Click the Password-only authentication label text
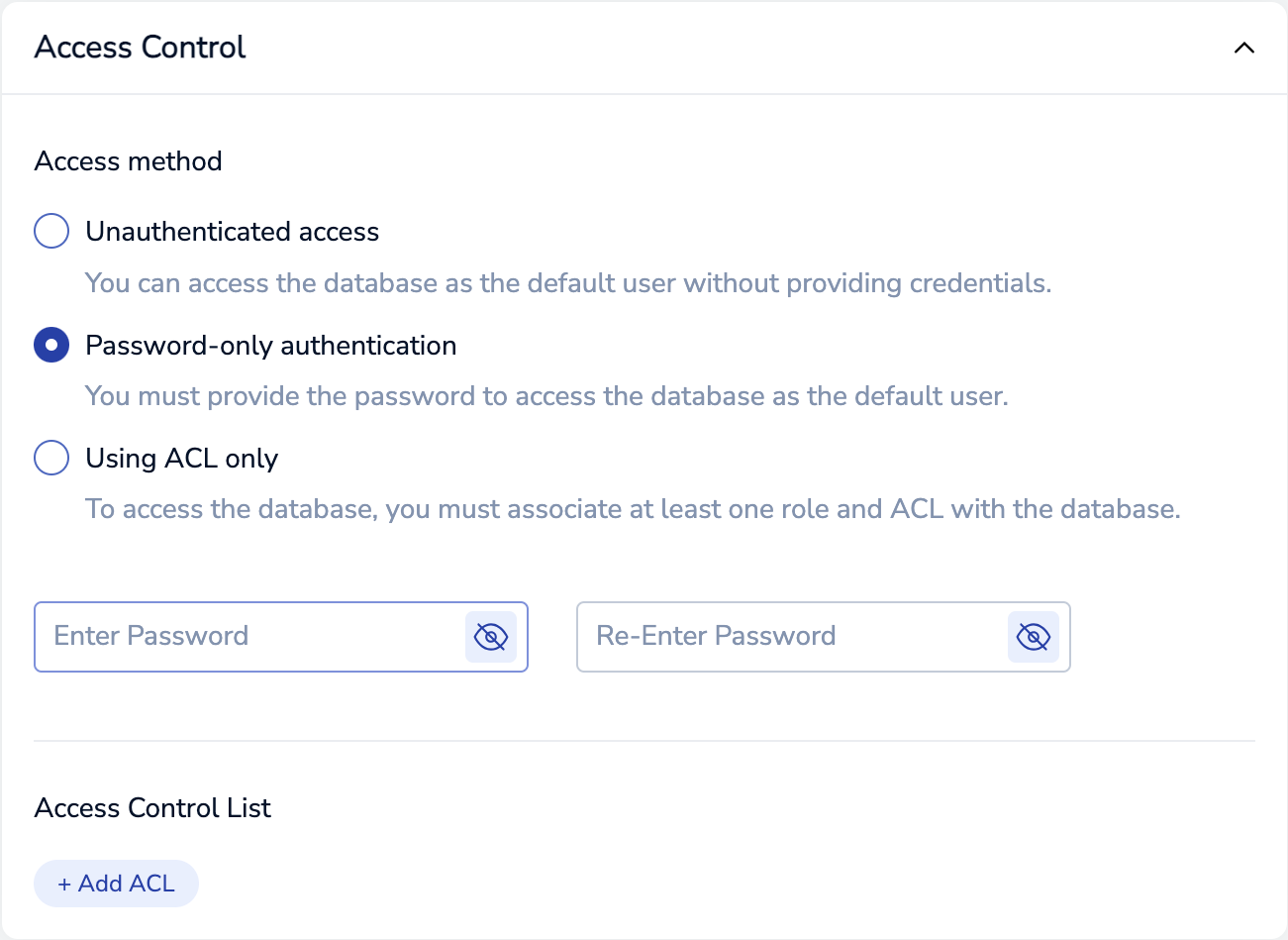 point(270,346)
